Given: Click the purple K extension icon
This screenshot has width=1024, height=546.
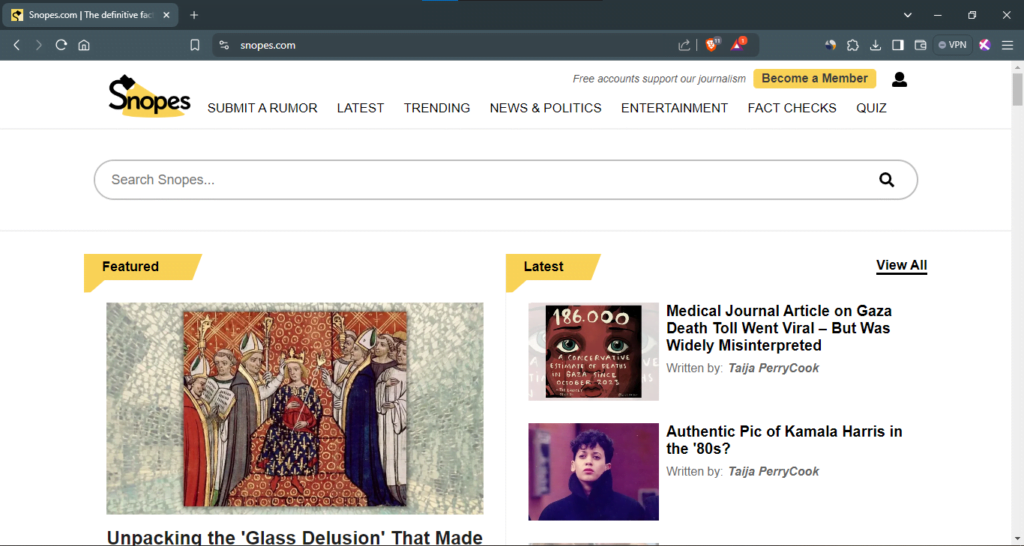Looking at the screenshot, I should (985, 45).
